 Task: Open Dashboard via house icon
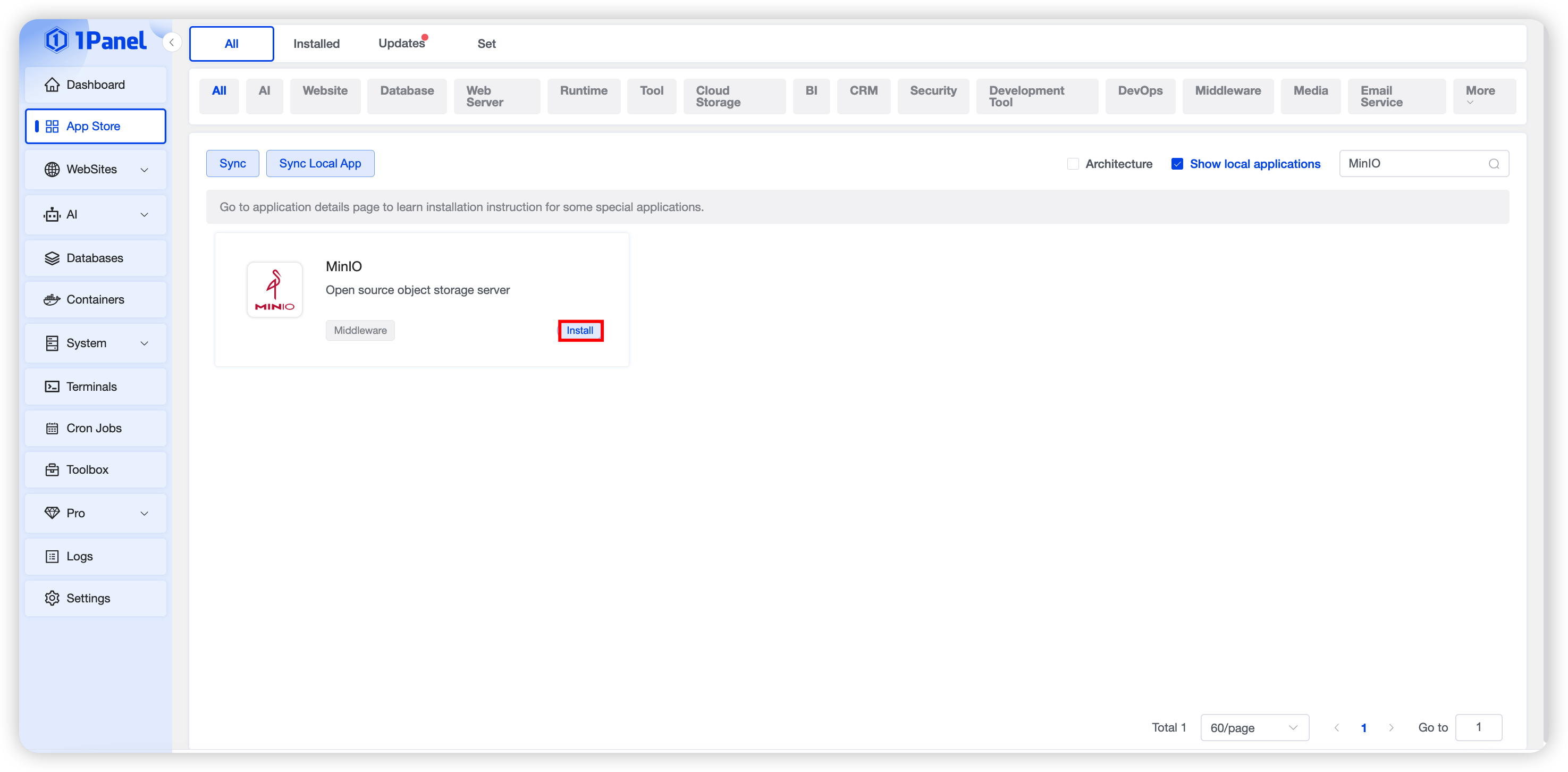[52, 85]
